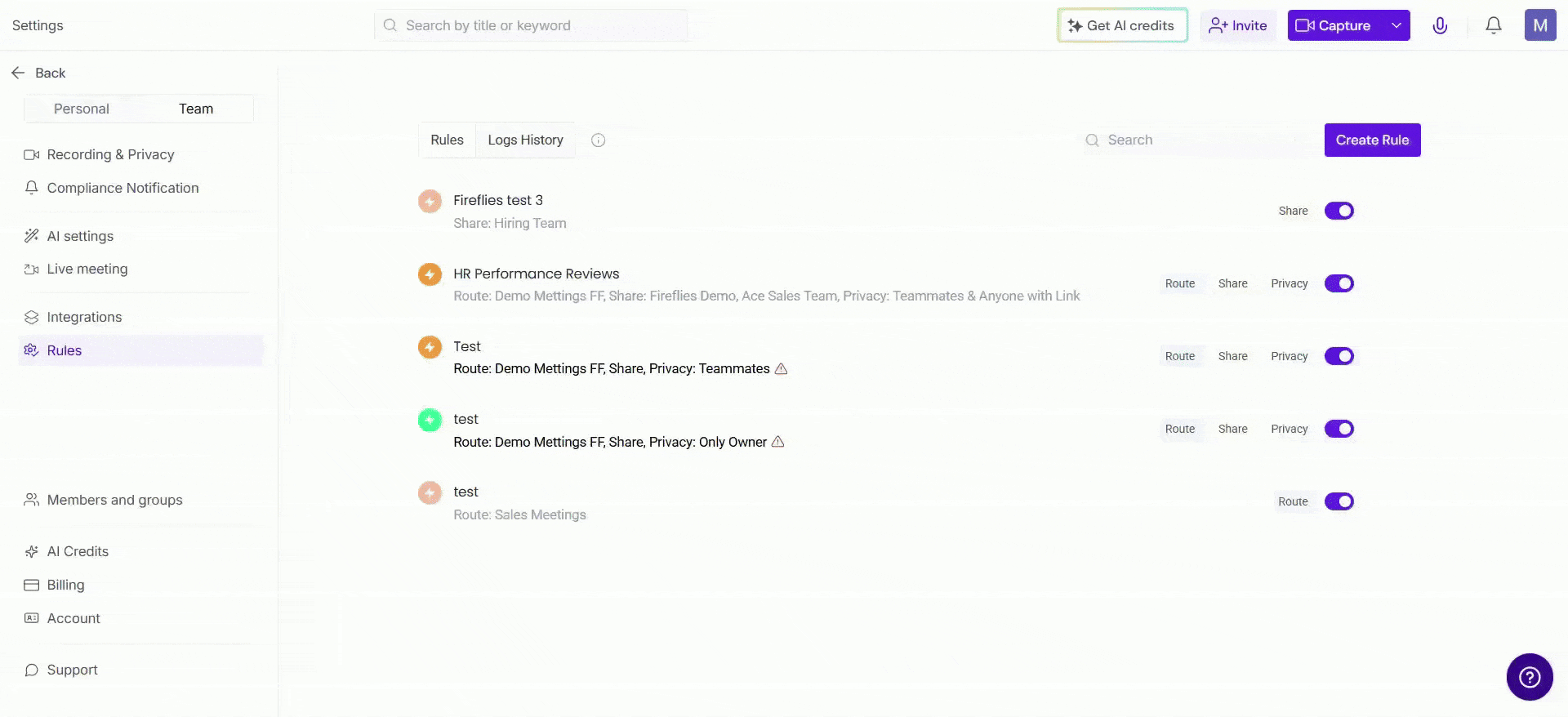The height and width of the screenshot is (717, 1568).
Task: Click the HR Performance Reviews lightning icon
Action: 430,274
